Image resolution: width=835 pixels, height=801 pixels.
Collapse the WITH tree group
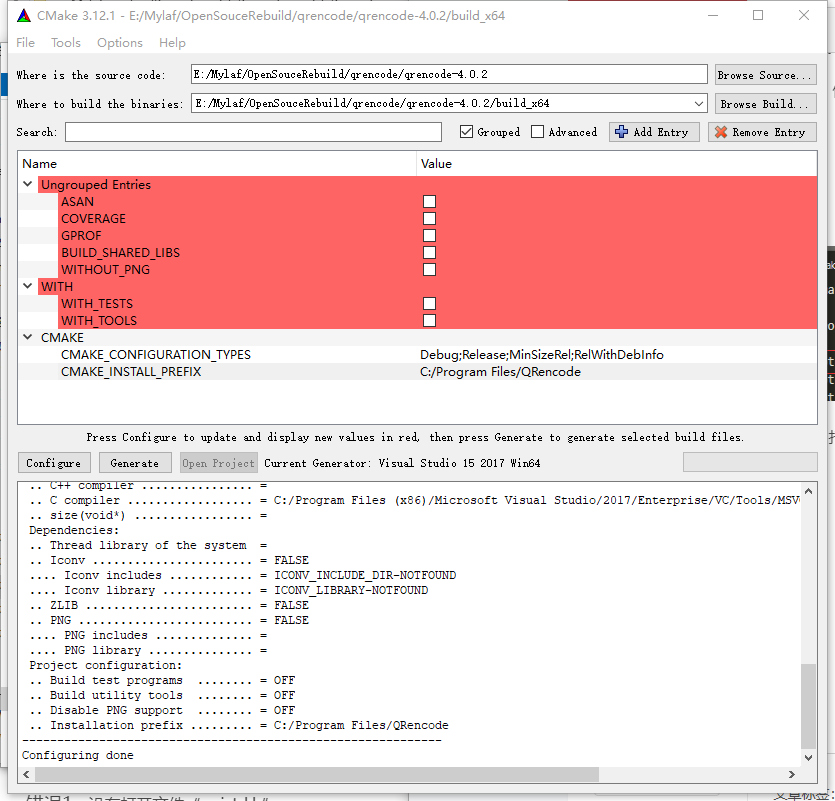(x=27, y=286)
